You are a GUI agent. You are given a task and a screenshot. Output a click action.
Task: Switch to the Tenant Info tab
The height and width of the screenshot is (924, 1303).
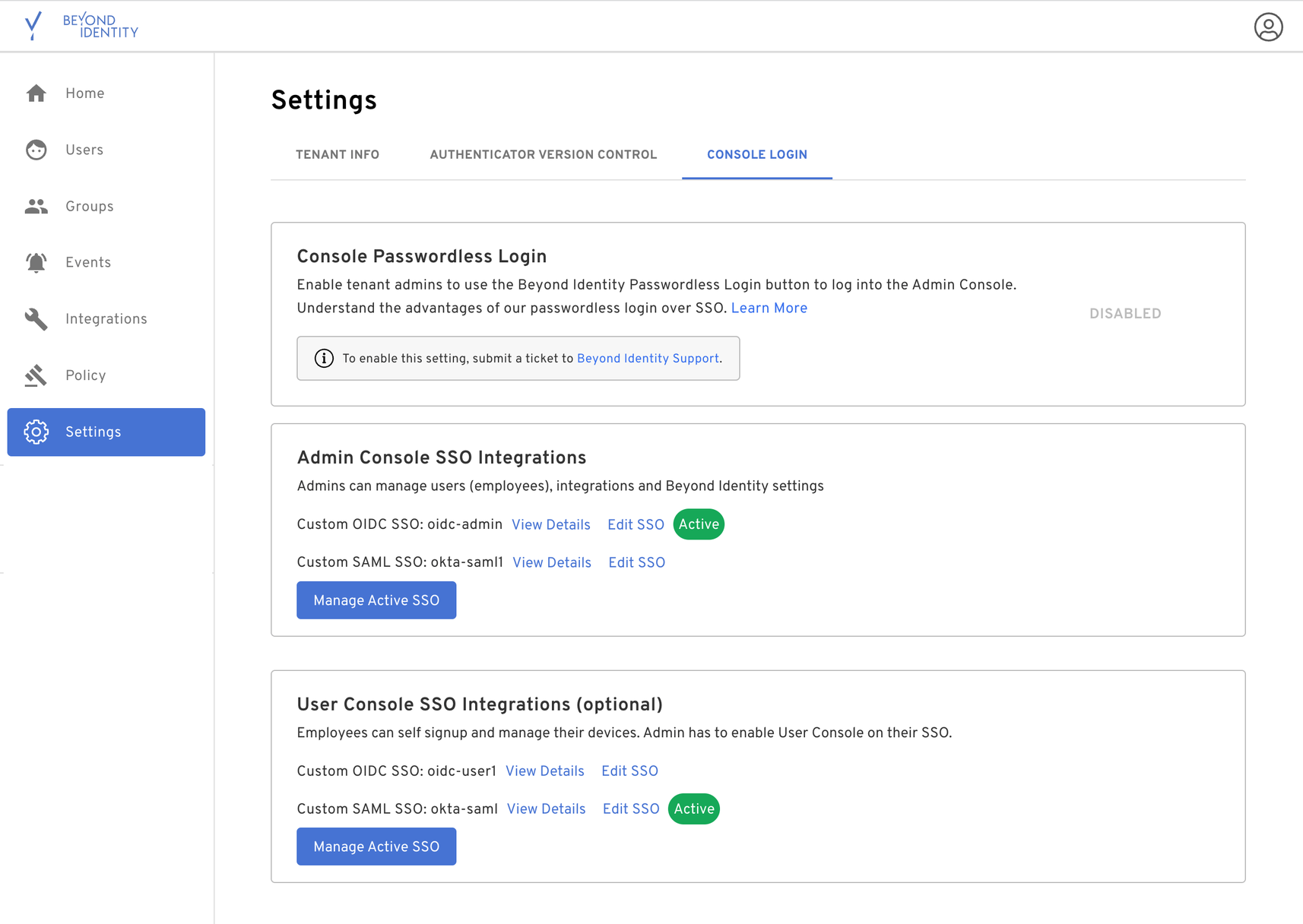point(337,155)
